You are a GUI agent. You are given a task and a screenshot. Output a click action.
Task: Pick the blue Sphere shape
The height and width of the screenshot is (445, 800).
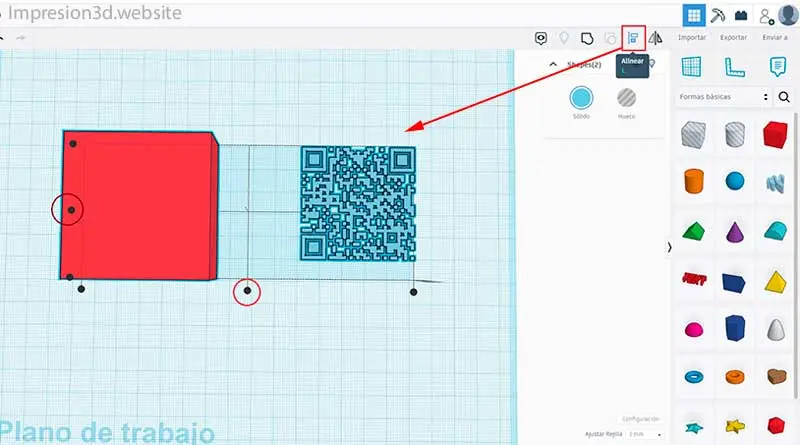[735, 181]
